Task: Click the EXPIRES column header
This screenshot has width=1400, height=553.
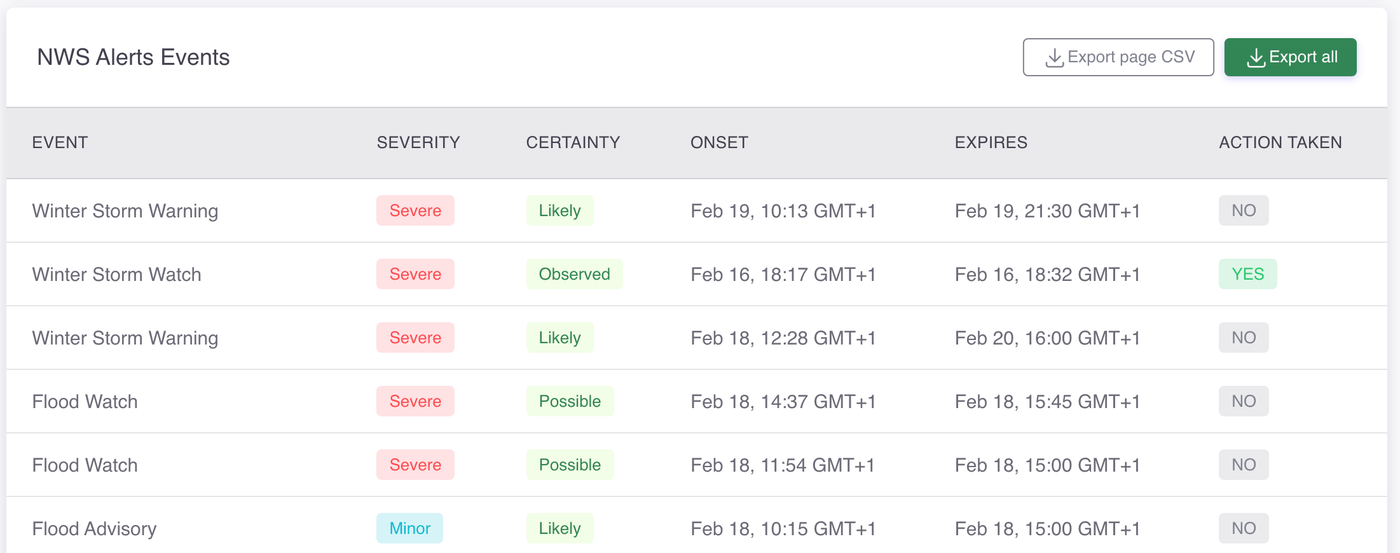Action: pos(991,142)
